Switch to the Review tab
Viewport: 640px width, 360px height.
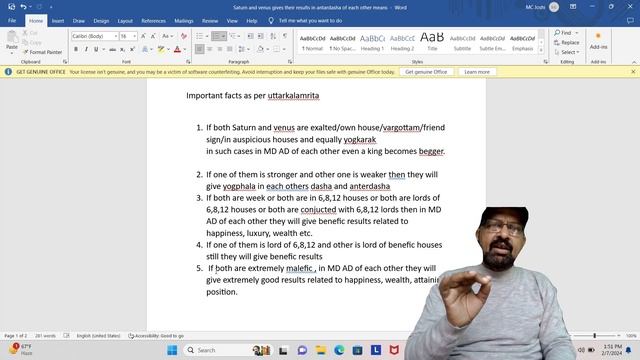[210, 20]
